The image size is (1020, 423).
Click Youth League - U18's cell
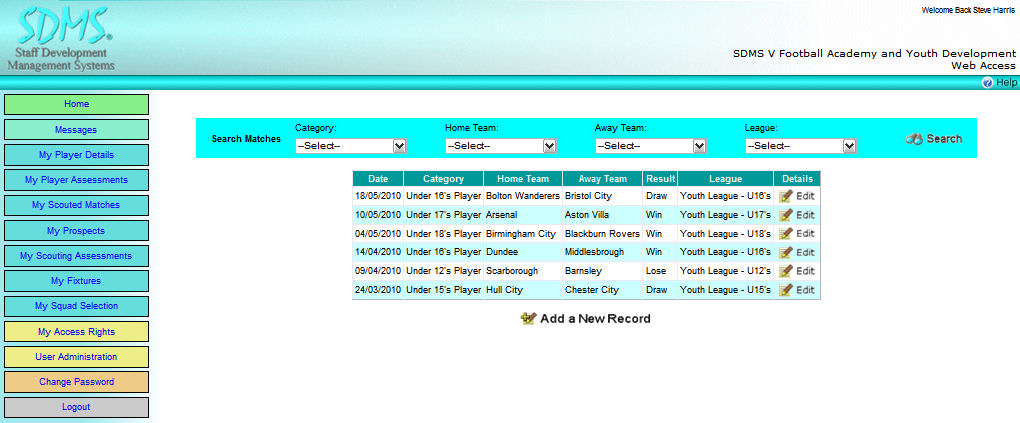click(x=725, y=234)
